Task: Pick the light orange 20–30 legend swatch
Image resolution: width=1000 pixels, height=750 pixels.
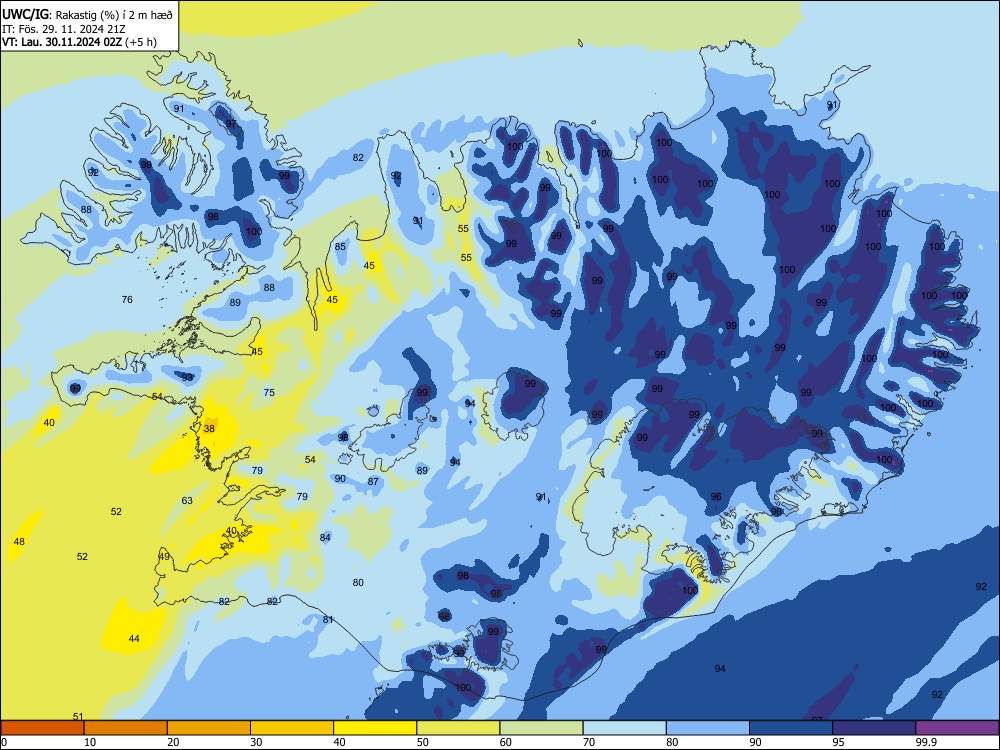Action: 209,728
